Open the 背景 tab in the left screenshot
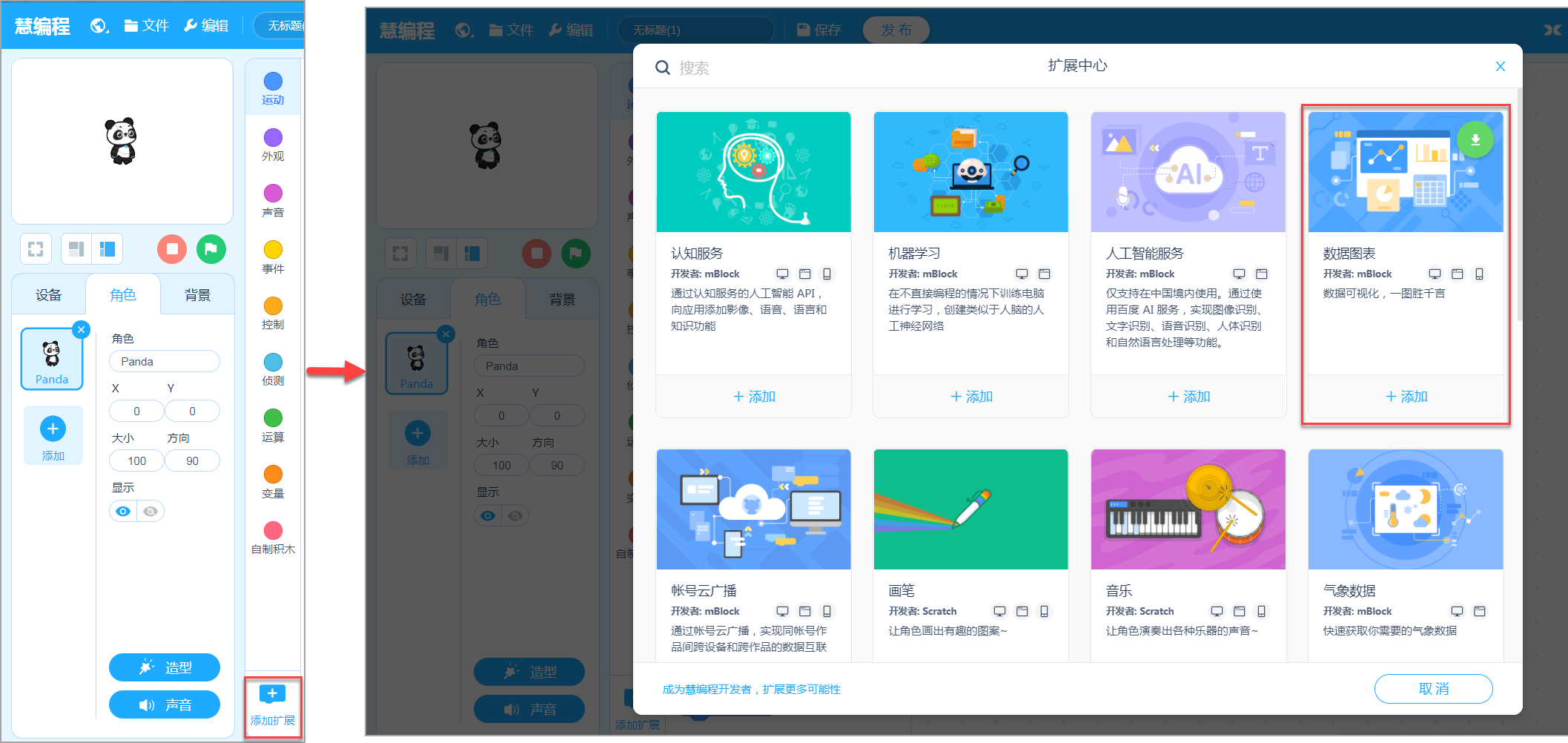 coord(197,295)
